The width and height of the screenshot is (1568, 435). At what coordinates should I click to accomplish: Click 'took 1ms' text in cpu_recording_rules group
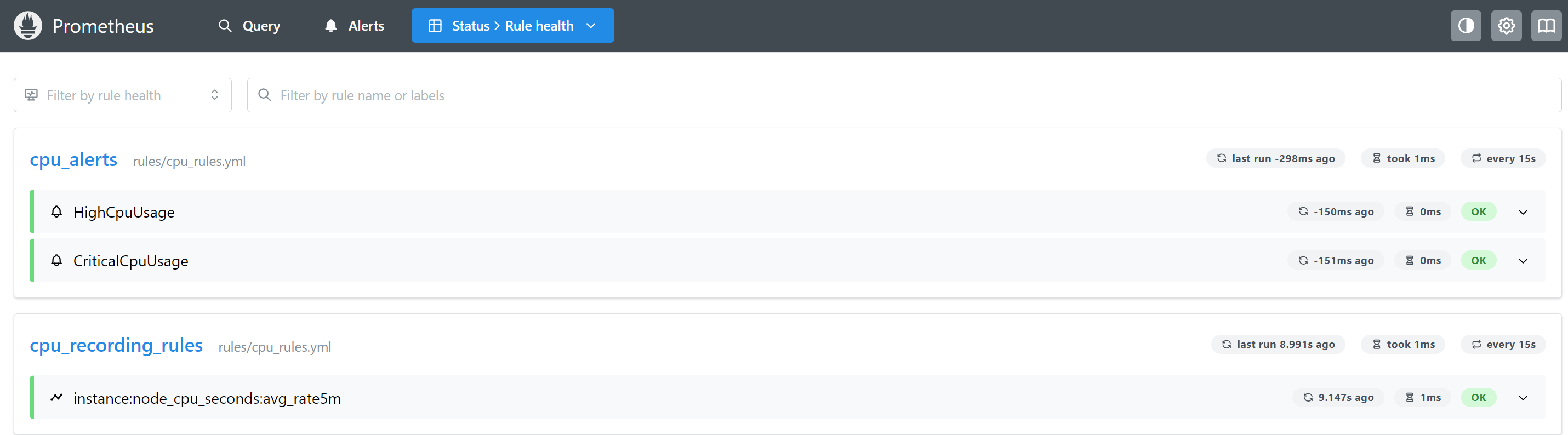[1410, 344]
